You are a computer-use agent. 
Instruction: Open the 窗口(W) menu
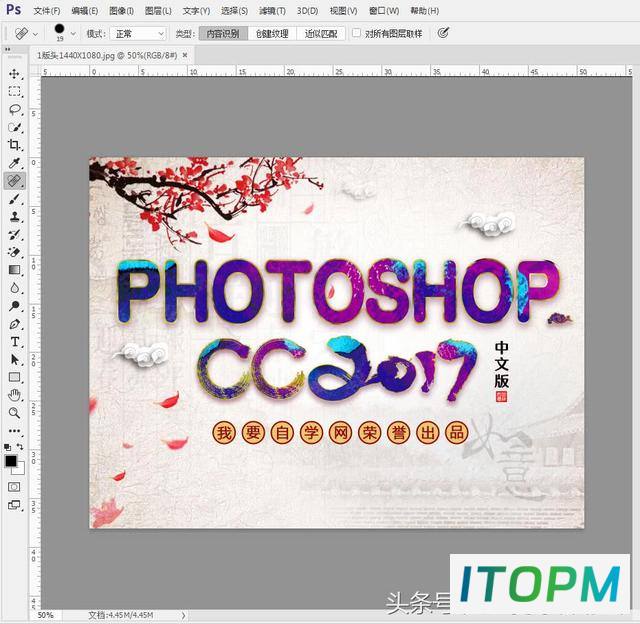(384, 11)
